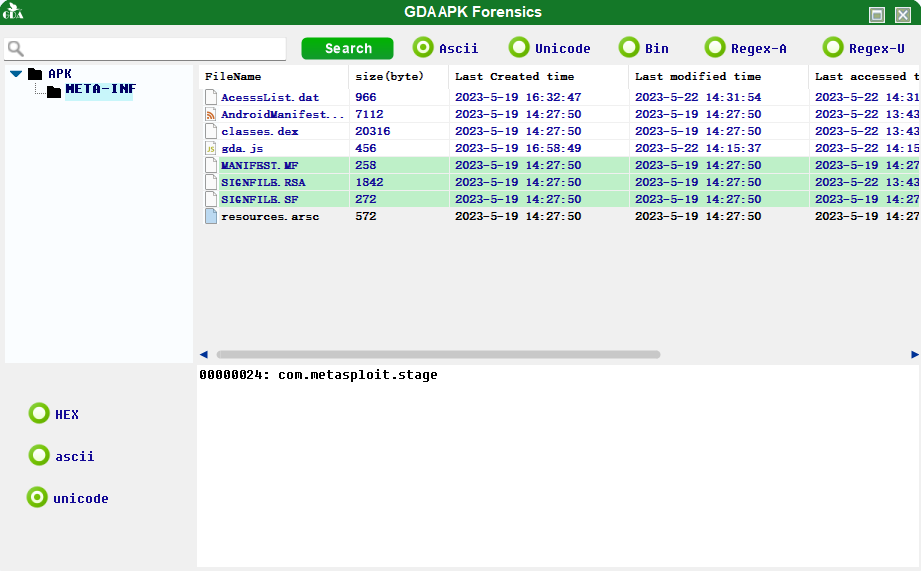Click the SIGNFILE.SF file icon
The height and width of the screenshot is (571, 921).
[x=211, y=199]
